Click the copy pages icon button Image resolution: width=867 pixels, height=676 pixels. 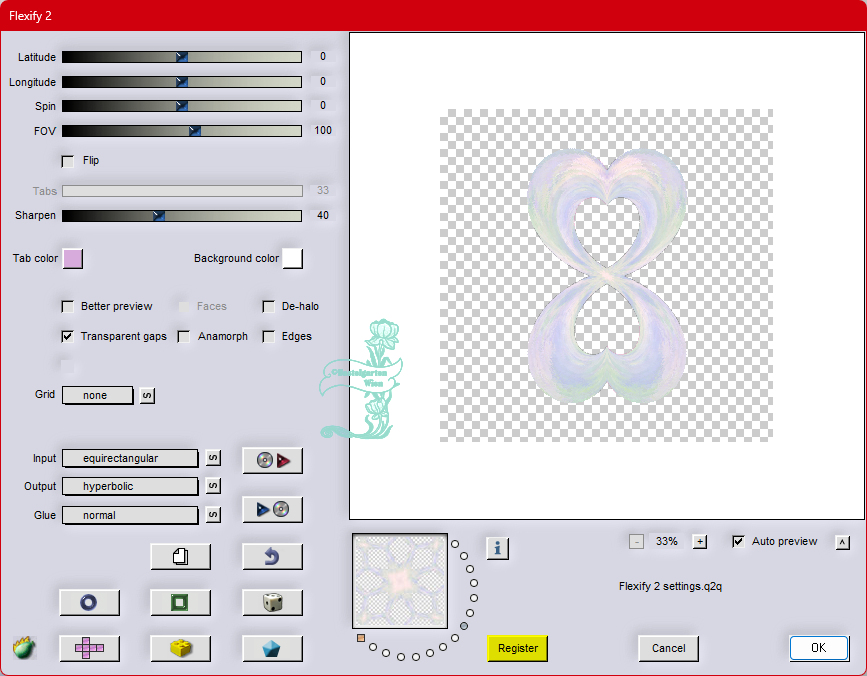pos(180,556)
